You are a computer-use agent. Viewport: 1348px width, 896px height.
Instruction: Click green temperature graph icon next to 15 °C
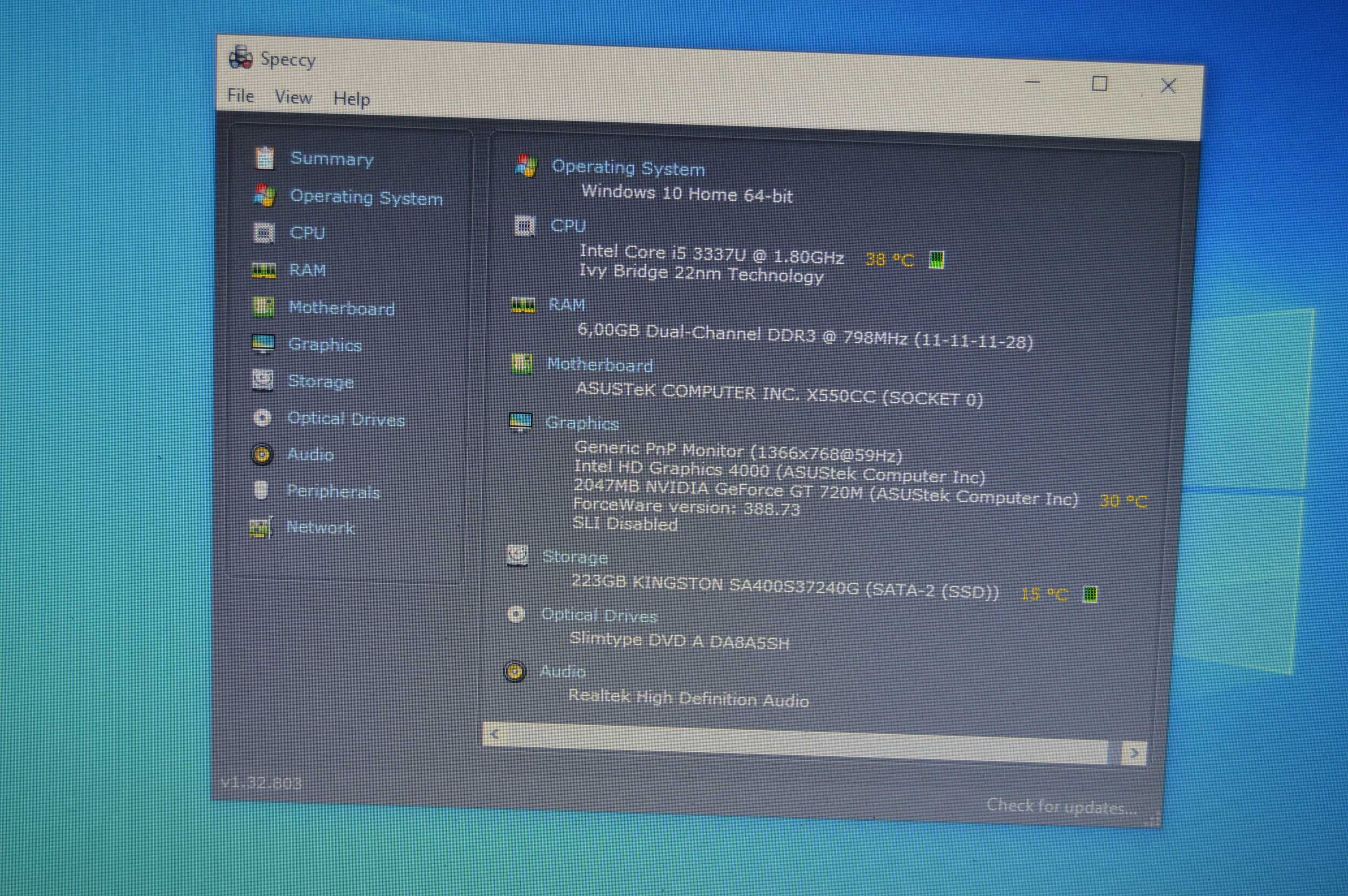(1090, 594)
